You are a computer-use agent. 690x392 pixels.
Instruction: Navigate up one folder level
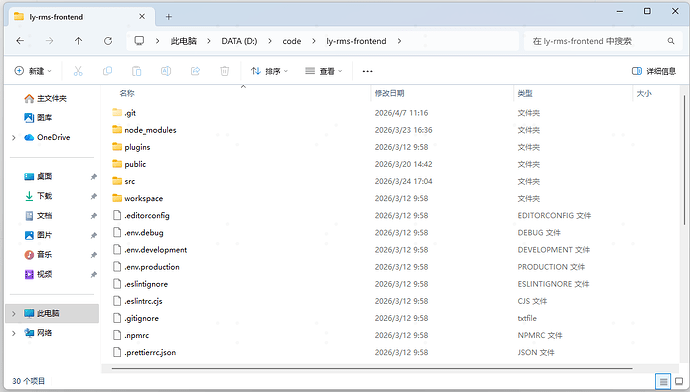pyautogui.click(x=78, y=41)
